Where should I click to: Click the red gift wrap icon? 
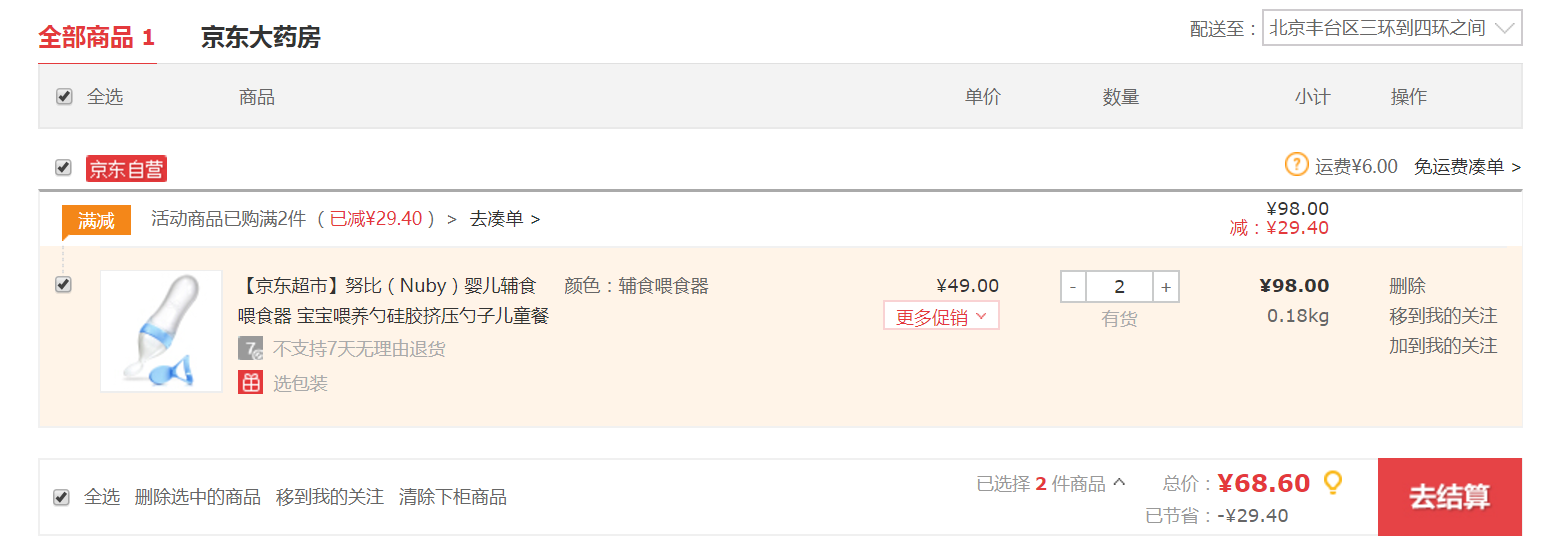point(250,382)
